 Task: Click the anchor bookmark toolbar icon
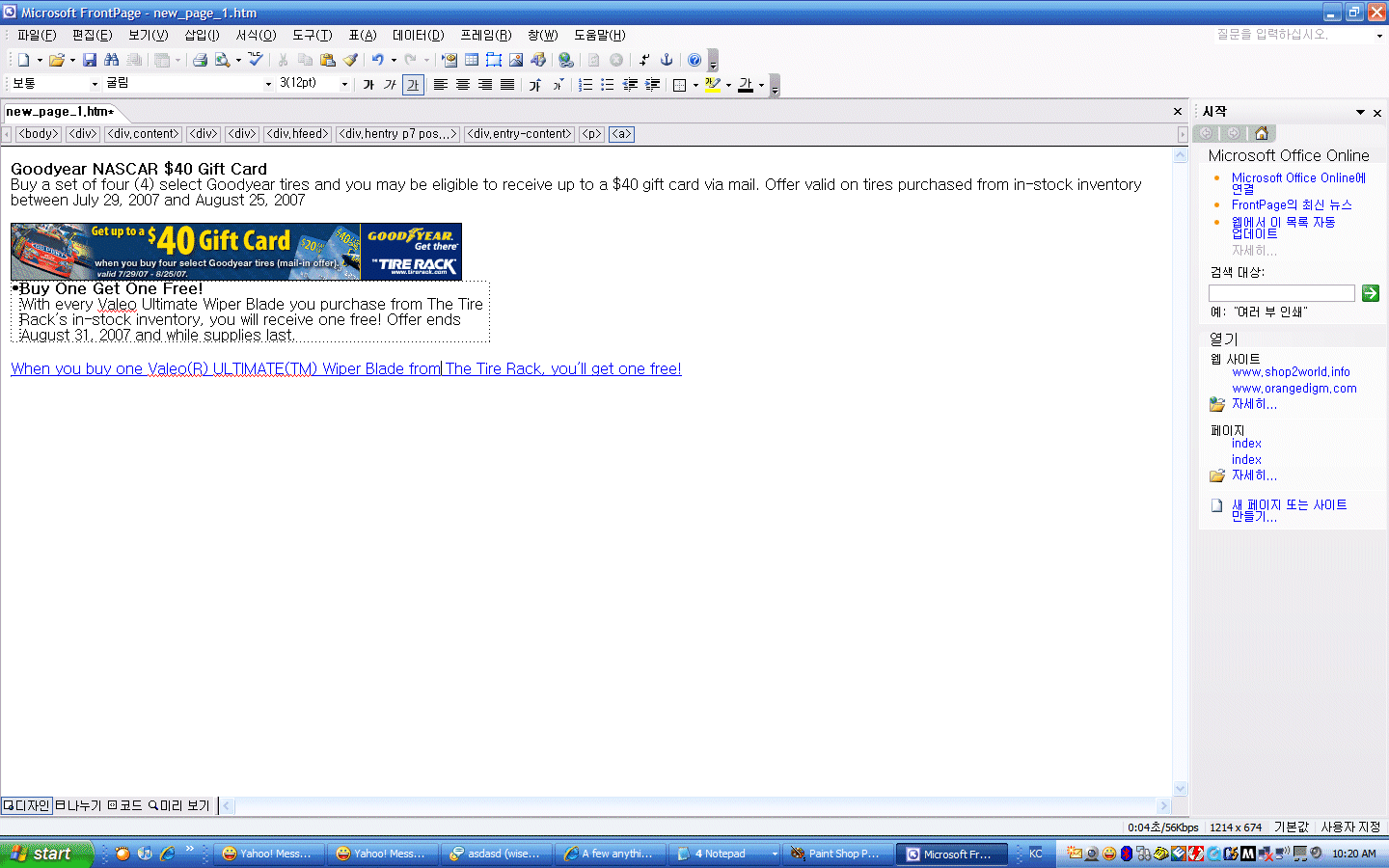tap(667, 60)
